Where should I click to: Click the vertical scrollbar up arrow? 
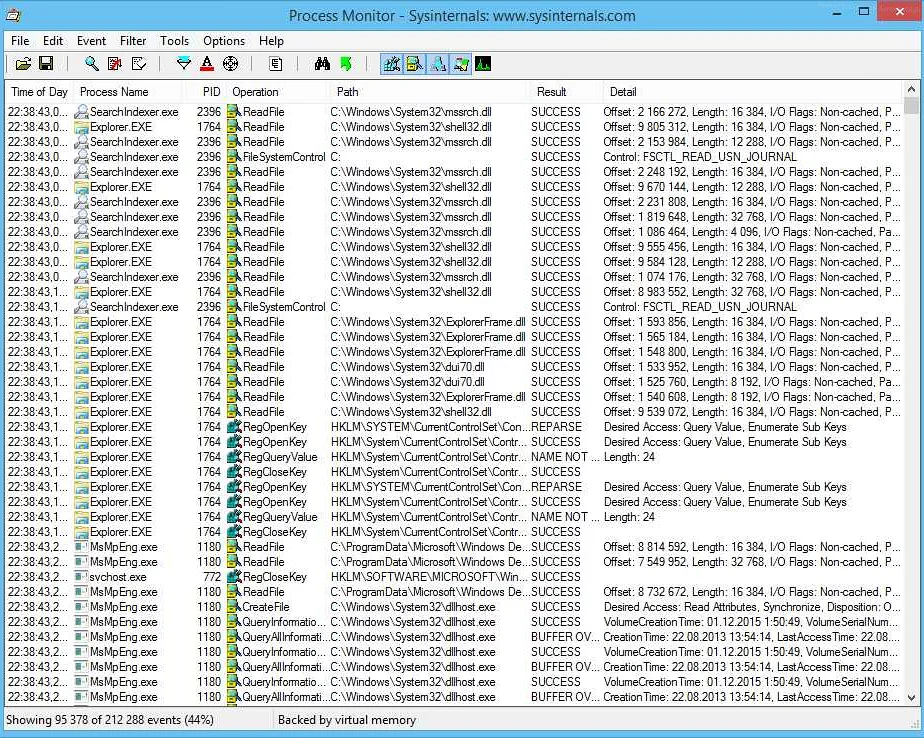click(913, 88)
